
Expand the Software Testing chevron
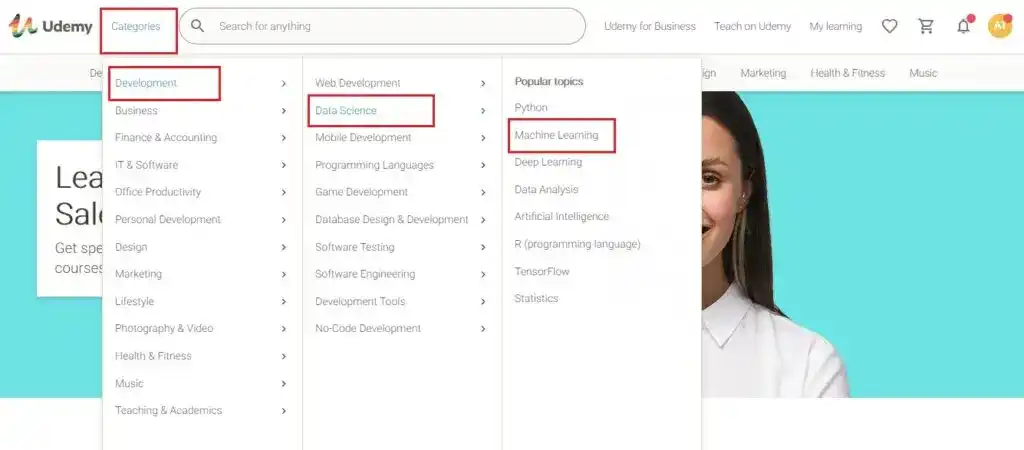click(x=483, y=247)
